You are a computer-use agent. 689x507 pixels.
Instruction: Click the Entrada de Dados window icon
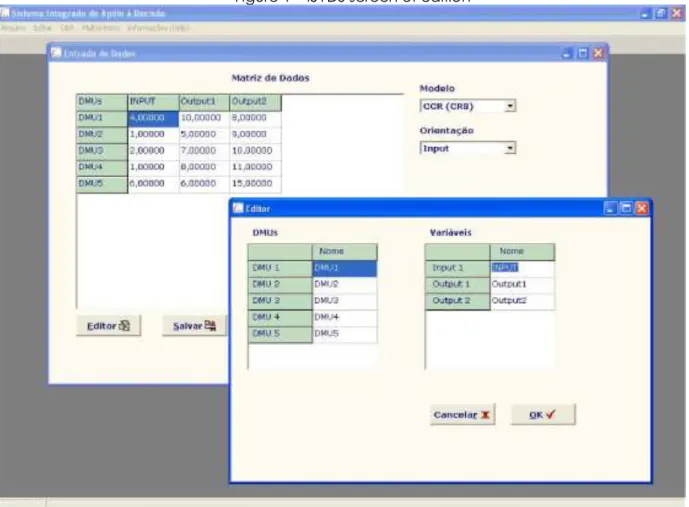point(56,53)
